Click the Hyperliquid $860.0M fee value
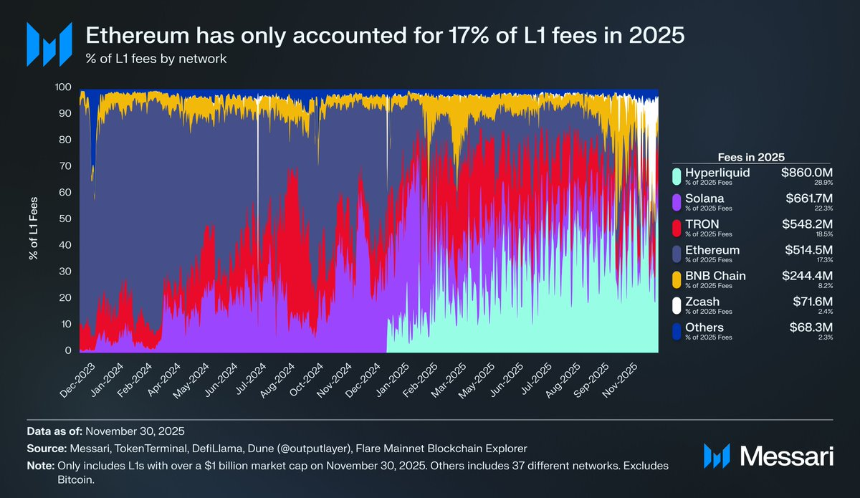 pyautogui.click(x=807, y=173)
